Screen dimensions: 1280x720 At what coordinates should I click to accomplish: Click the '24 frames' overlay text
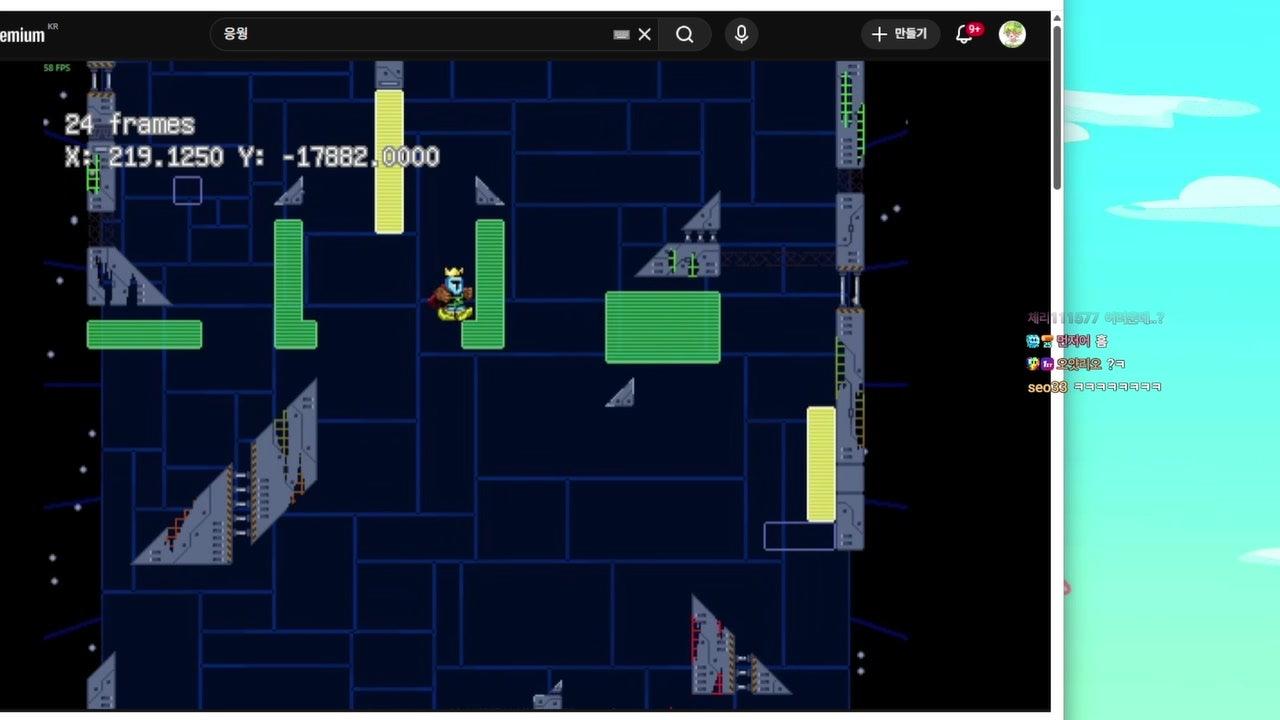[x=129, y=125]
